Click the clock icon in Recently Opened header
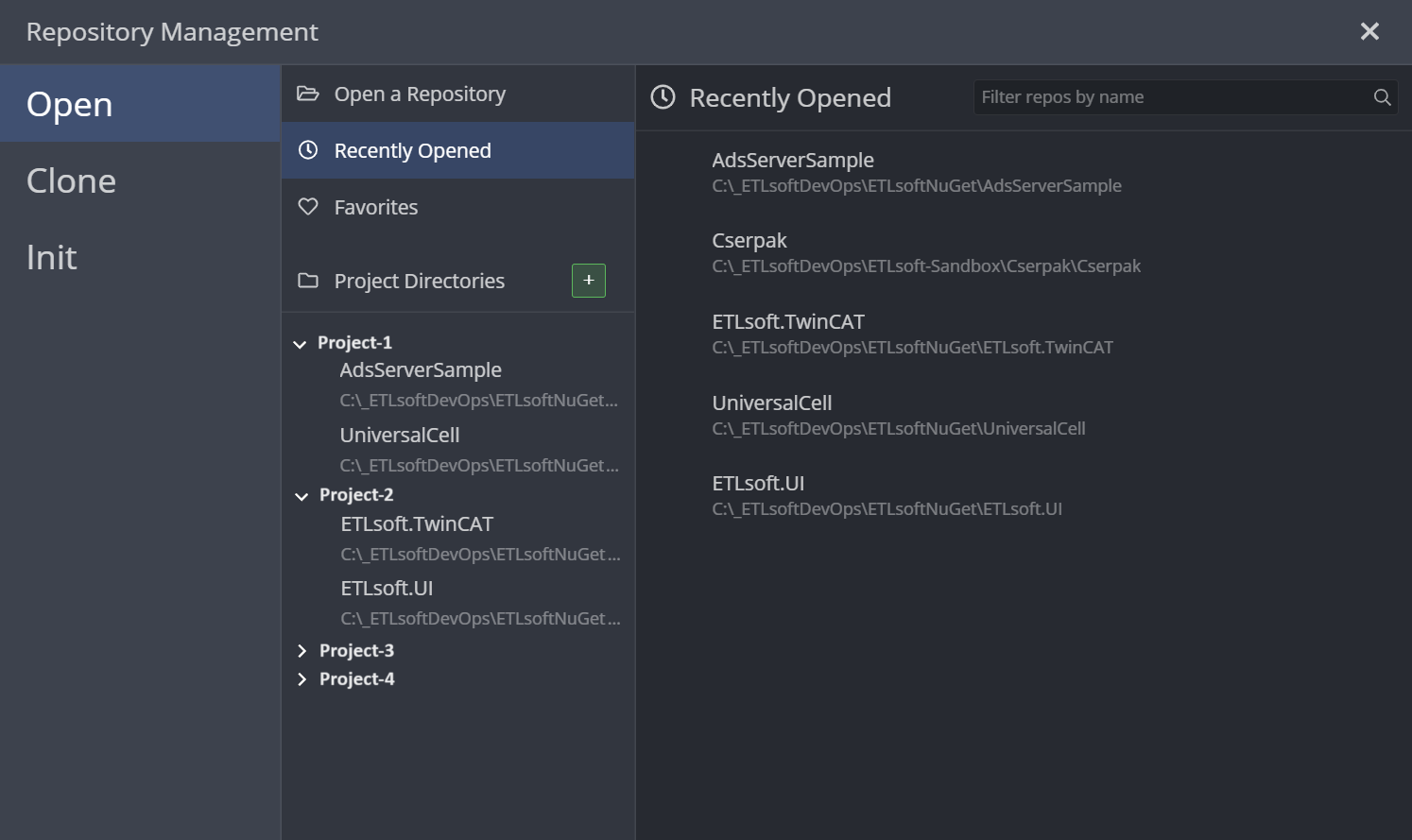 point(663,97)
